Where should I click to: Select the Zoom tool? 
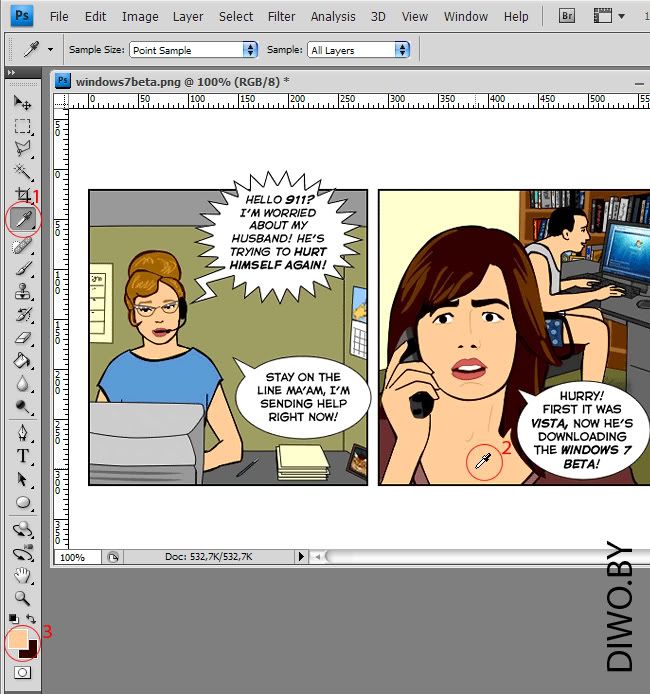pos(22,598)
